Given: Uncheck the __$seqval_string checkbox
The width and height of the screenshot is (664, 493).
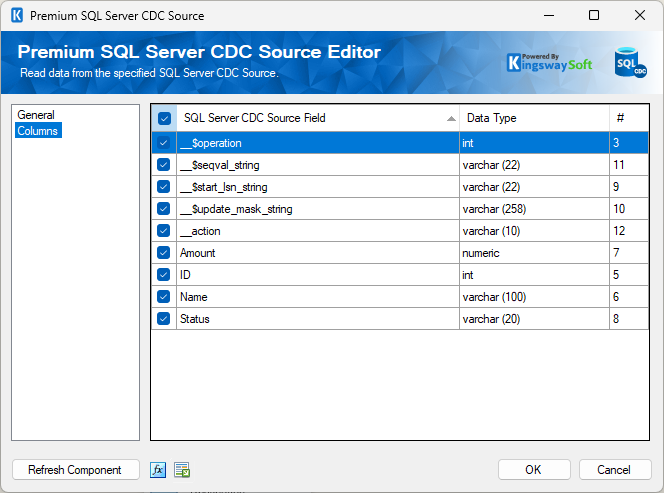Looking at the screenshot, I should [x=163, y=165].
